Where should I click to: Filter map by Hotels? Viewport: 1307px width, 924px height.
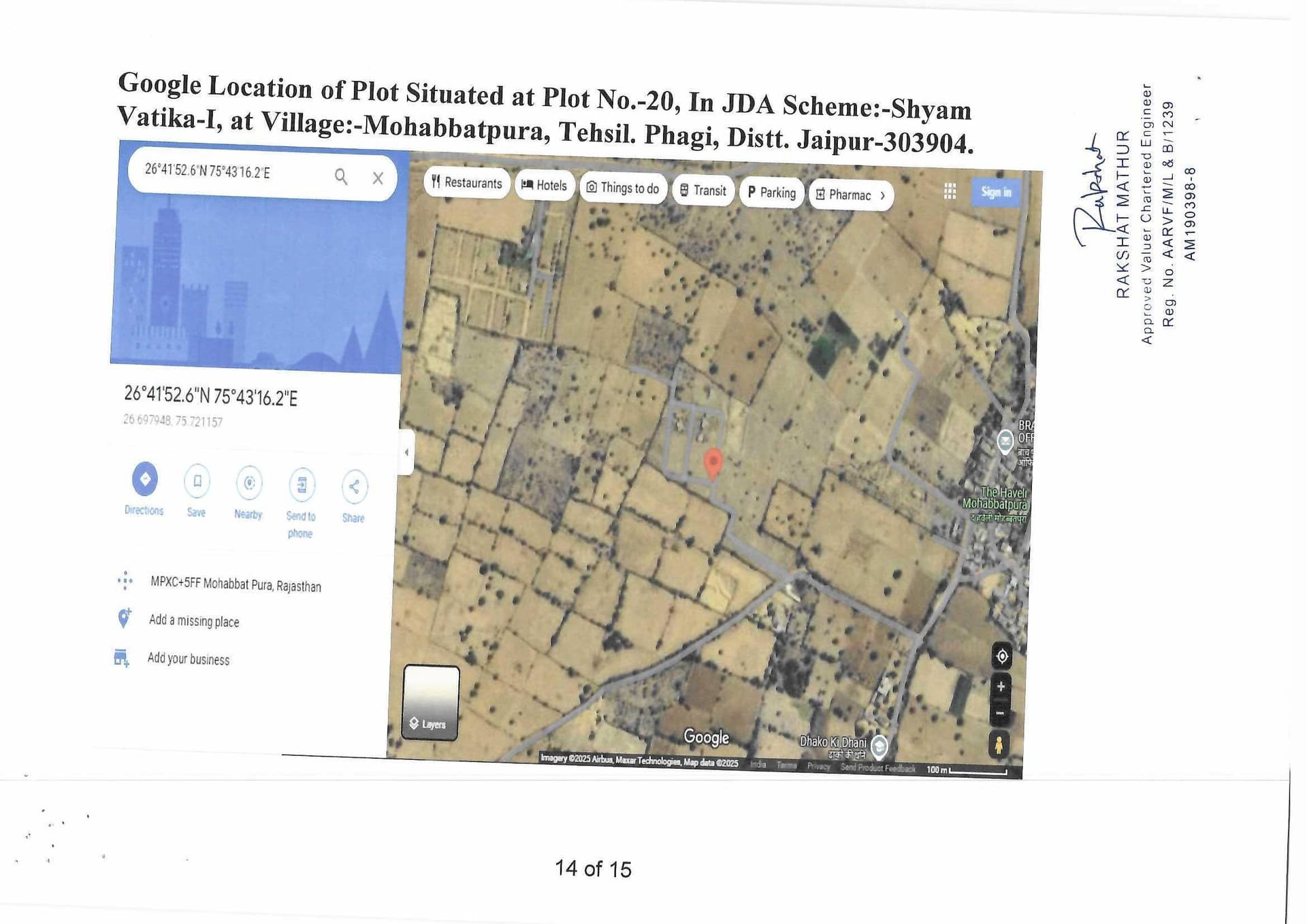[x=545, y=186]
